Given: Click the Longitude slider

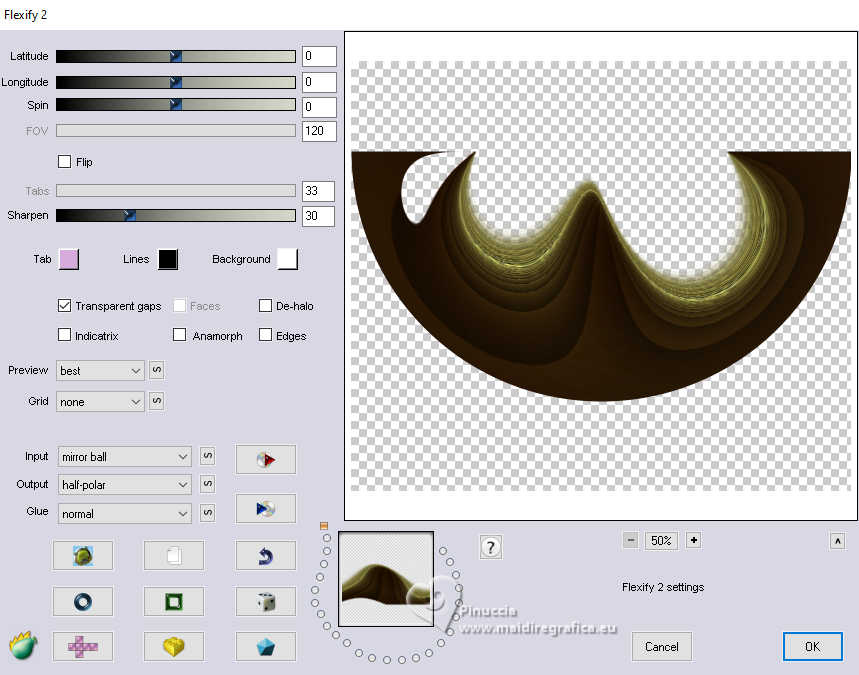Looking at the screenshot, I should (176, 82).
